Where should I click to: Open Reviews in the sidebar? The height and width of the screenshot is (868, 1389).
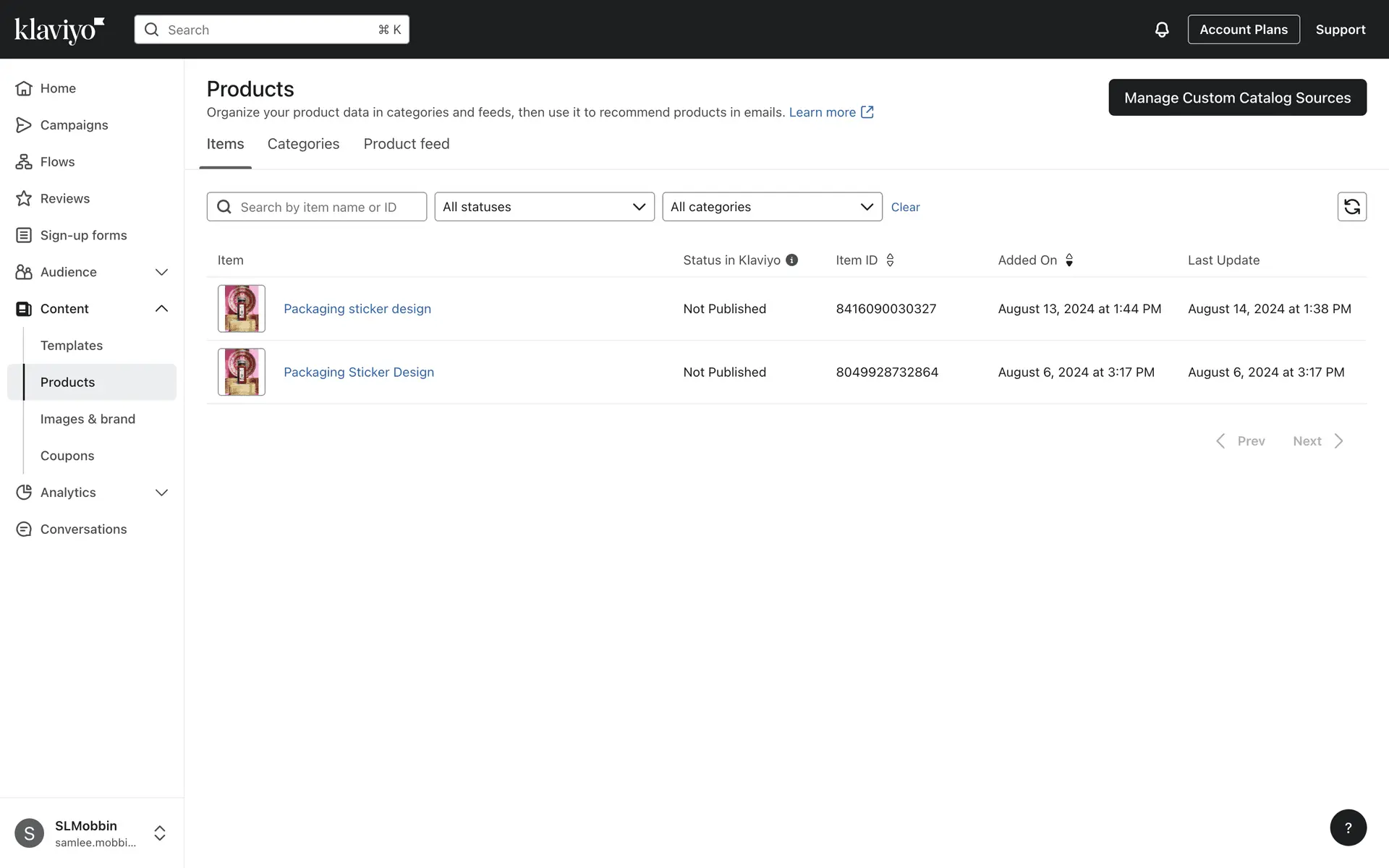[64, 199]
